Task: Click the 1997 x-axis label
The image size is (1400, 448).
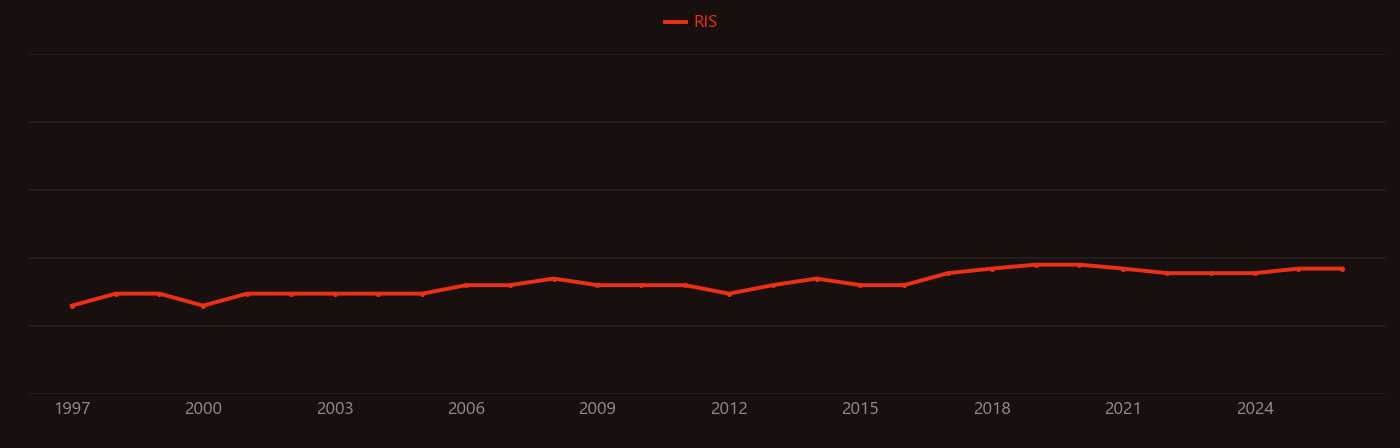Action: click(x=72, y=409)
